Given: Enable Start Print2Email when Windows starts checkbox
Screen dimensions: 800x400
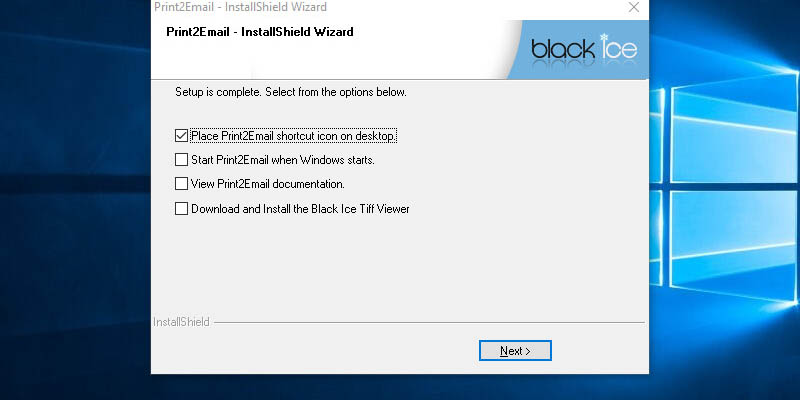Looking at the screenshot, I should point(181,159).
